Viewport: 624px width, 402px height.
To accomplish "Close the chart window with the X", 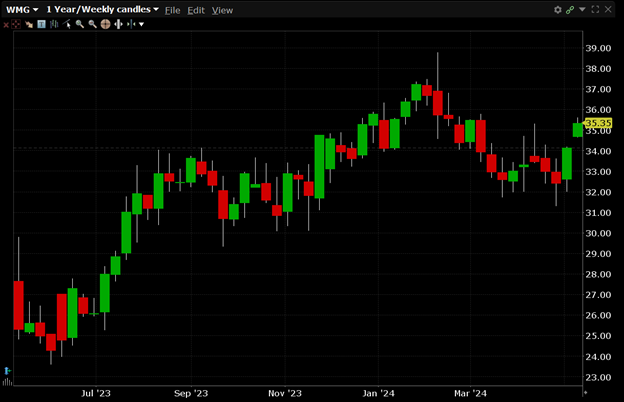I will click(x=608, y=9).
